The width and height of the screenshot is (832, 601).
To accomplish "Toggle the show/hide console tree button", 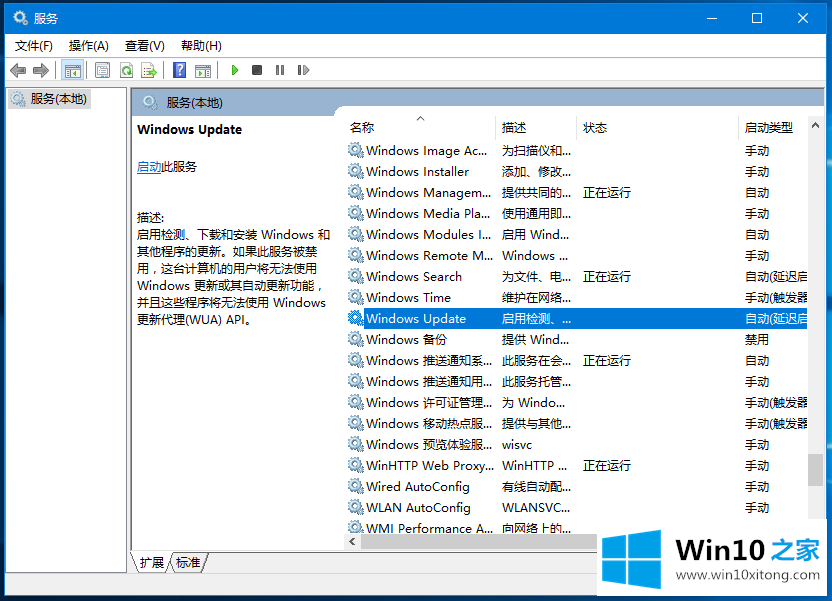I will click(x=72, y=70).
